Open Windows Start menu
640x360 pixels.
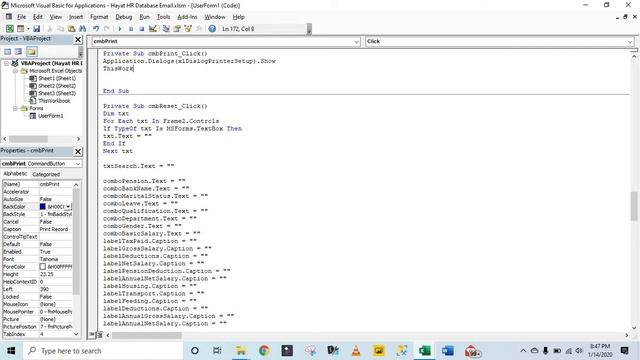(11, 351)
